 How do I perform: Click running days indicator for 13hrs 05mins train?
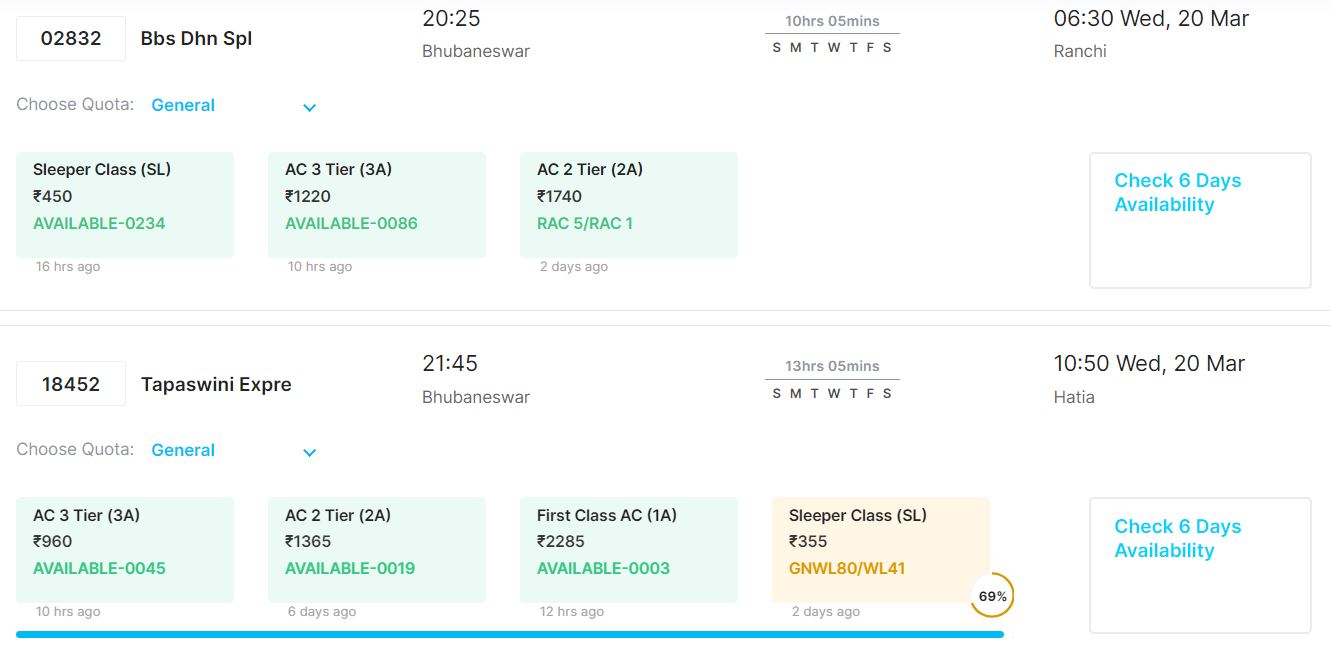click(x=832, y=393)
